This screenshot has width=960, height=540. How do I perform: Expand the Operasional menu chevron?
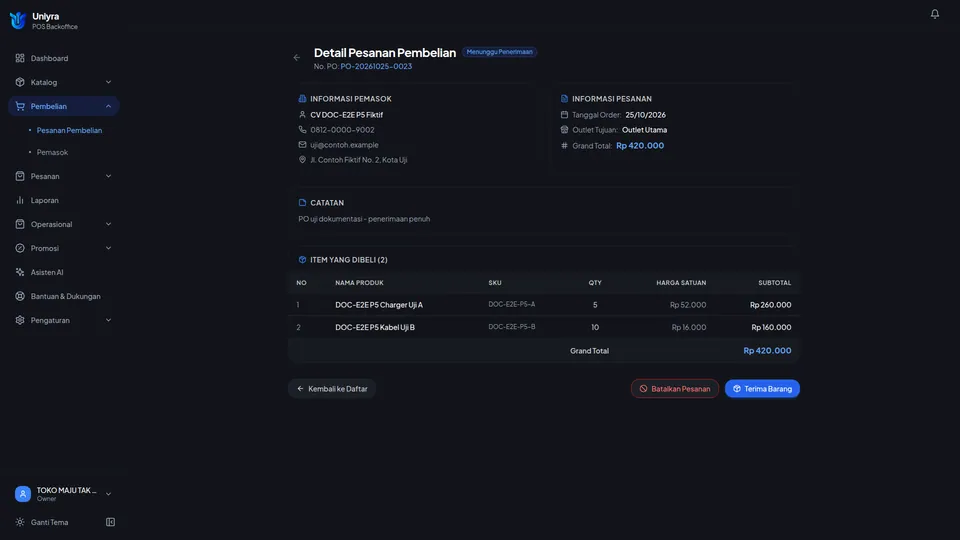(108, 224)
